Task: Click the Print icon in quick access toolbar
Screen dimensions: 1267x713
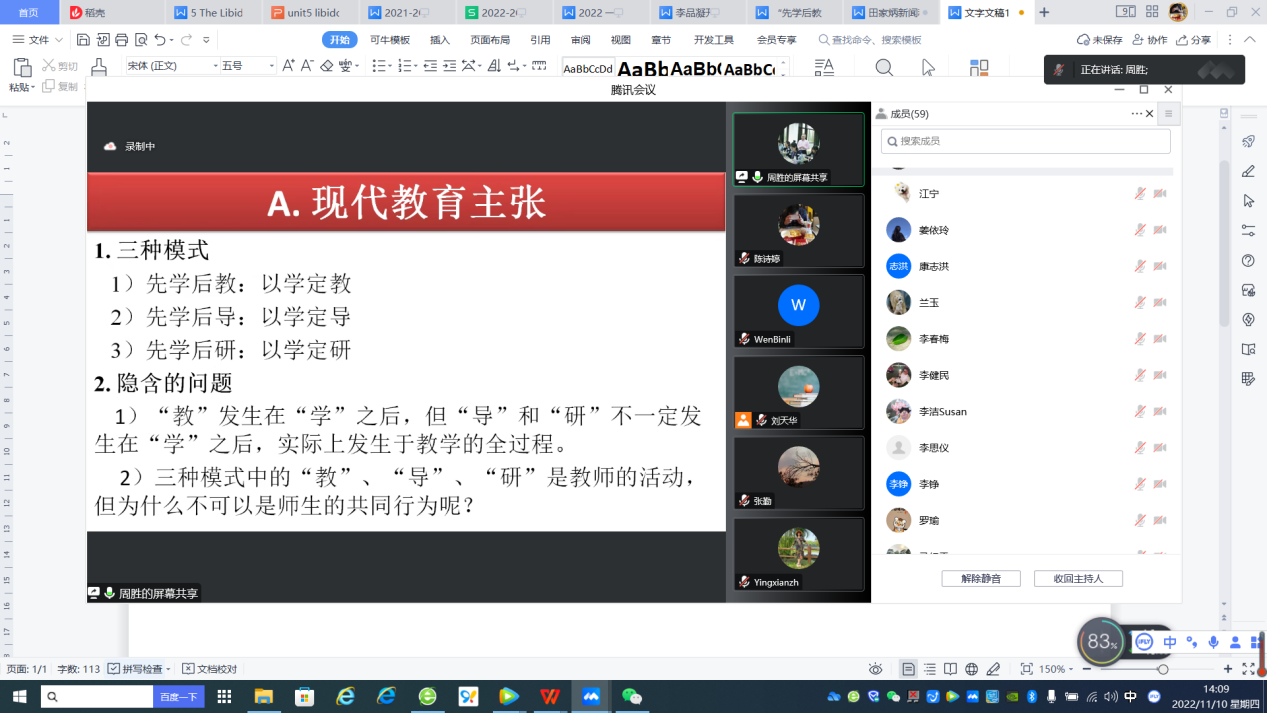Action: (121, 40)
